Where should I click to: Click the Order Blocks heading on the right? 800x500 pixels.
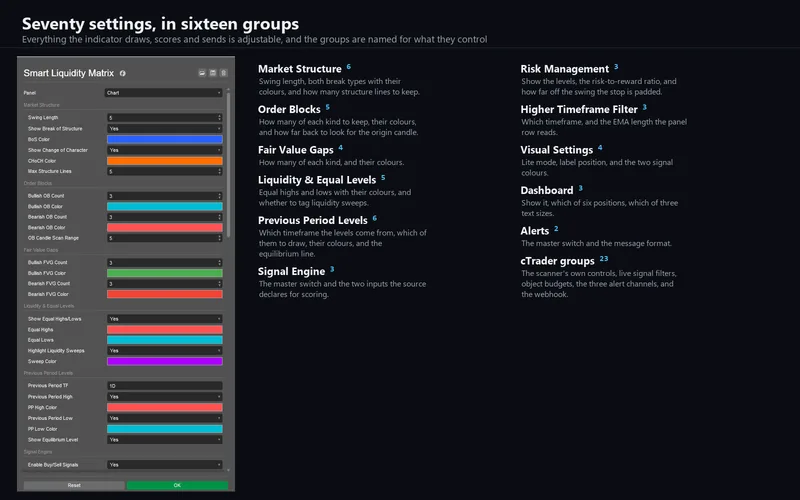(x=289, y=109)
